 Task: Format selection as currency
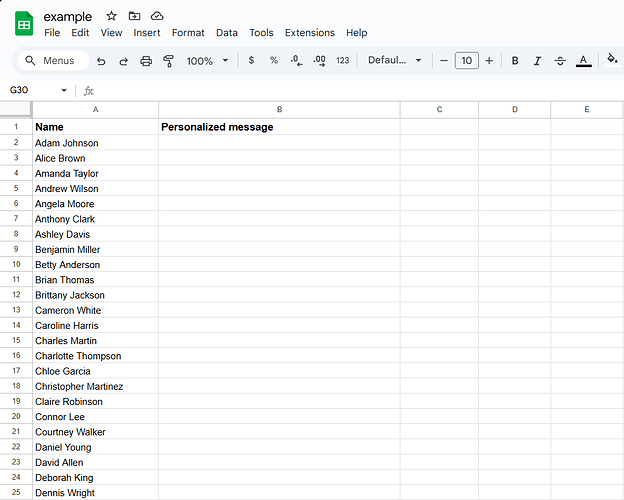250,61
